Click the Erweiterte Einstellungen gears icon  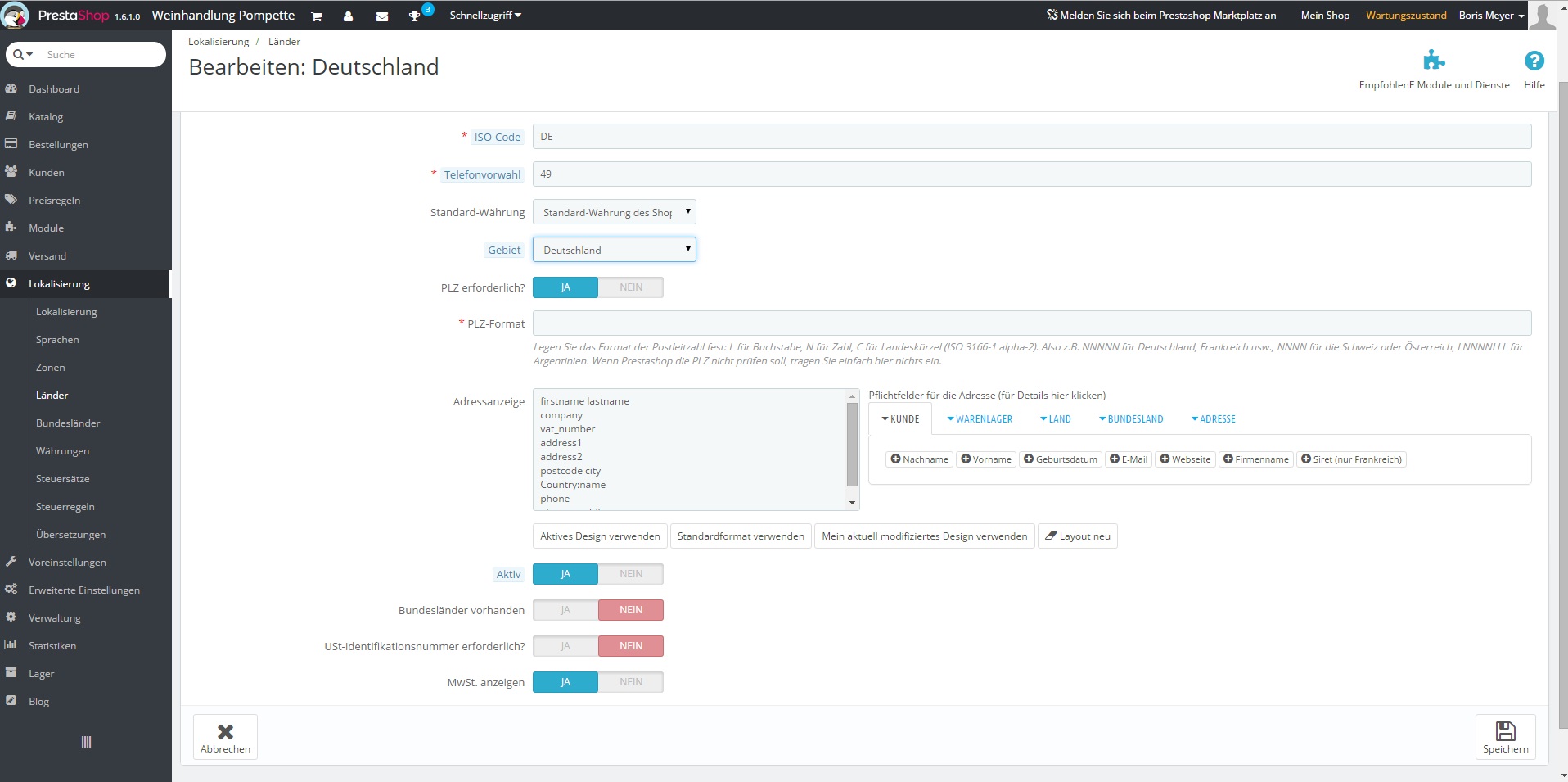(11, 590)
